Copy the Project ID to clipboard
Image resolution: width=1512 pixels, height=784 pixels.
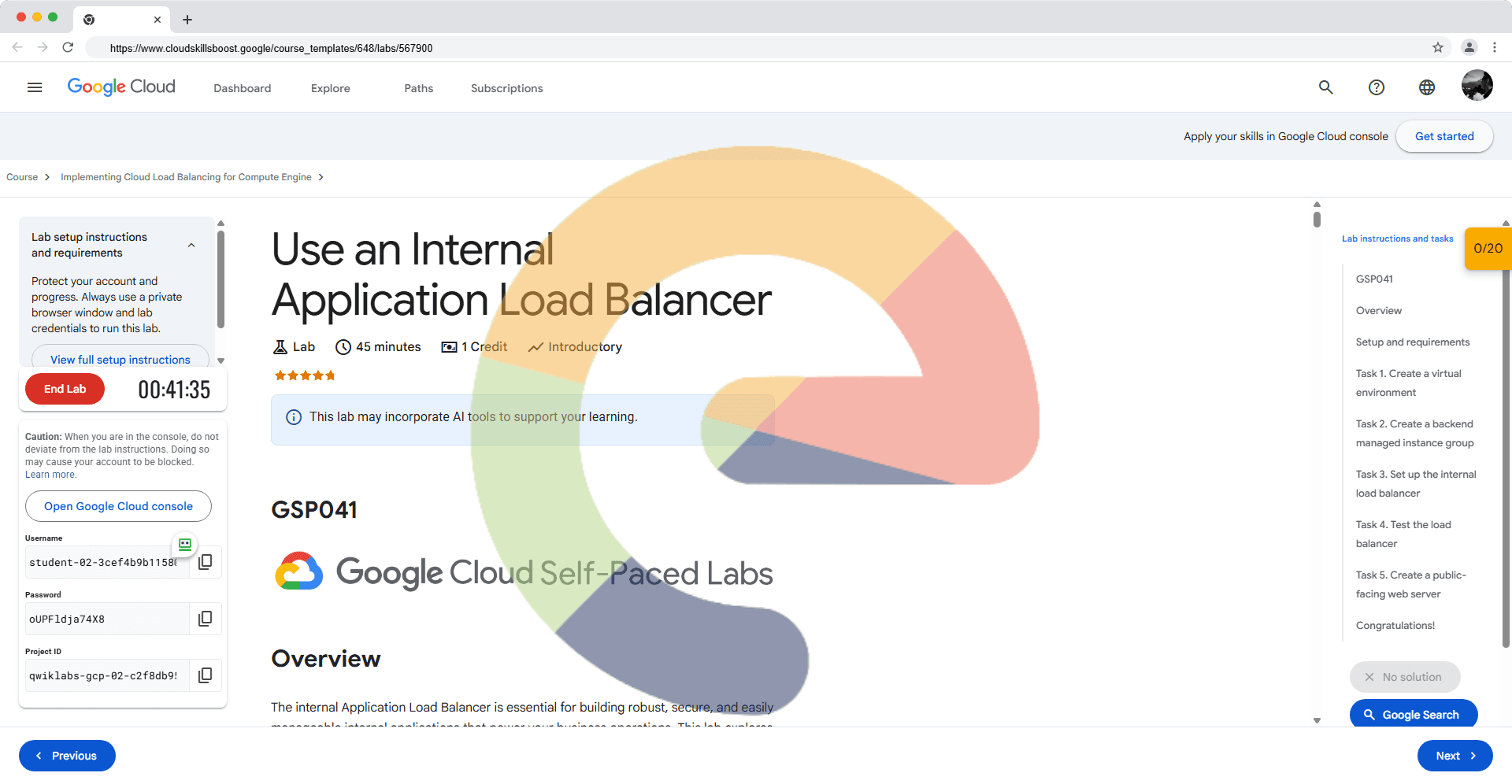pos(206,675)
